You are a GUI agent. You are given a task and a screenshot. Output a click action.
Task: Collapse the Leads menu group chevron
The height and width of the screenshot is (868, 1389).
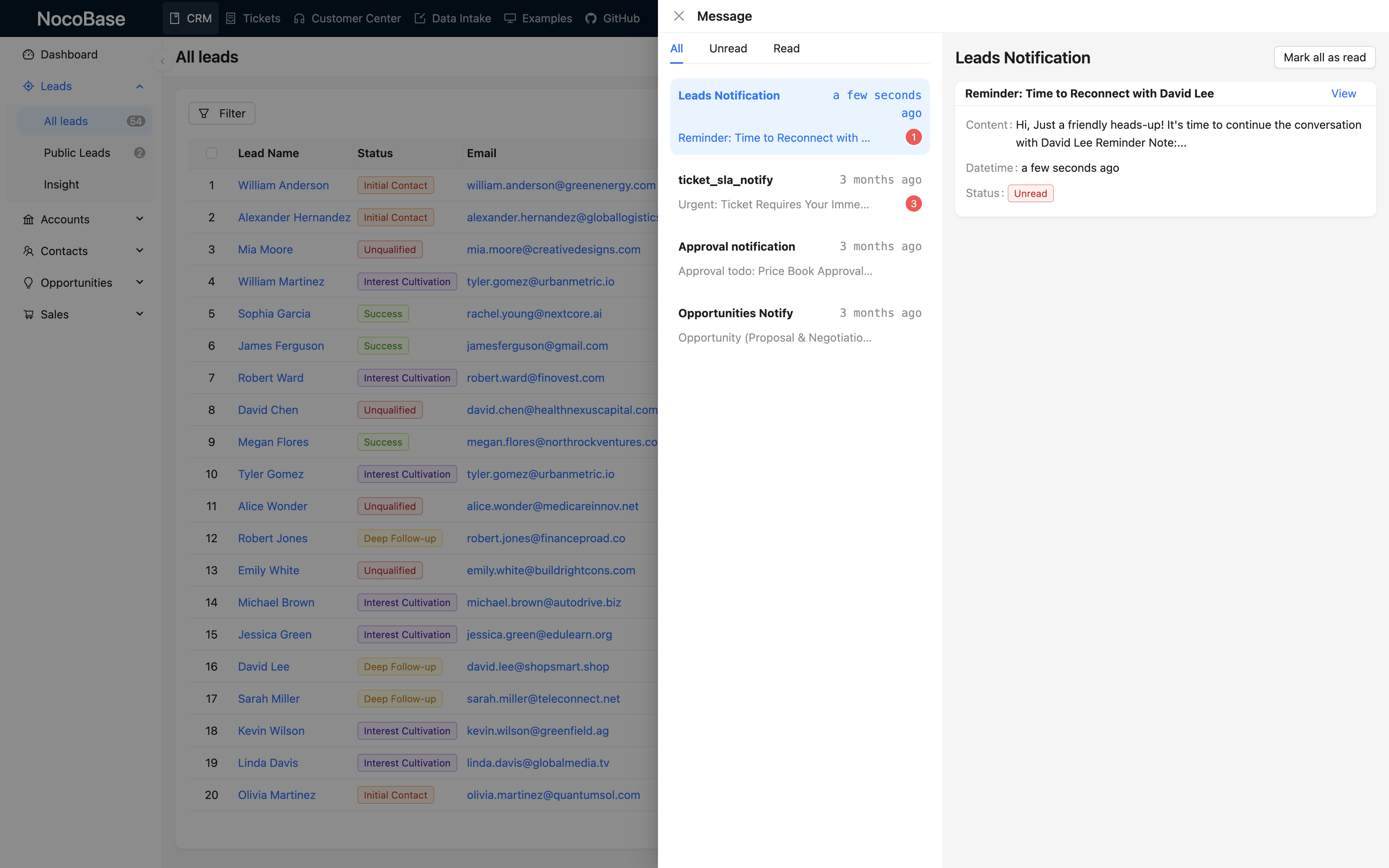[139, 86]
